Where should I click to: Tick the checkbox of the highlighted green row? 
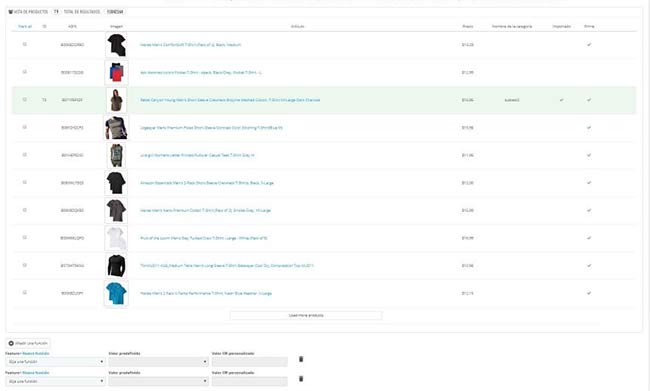point(24,100)
